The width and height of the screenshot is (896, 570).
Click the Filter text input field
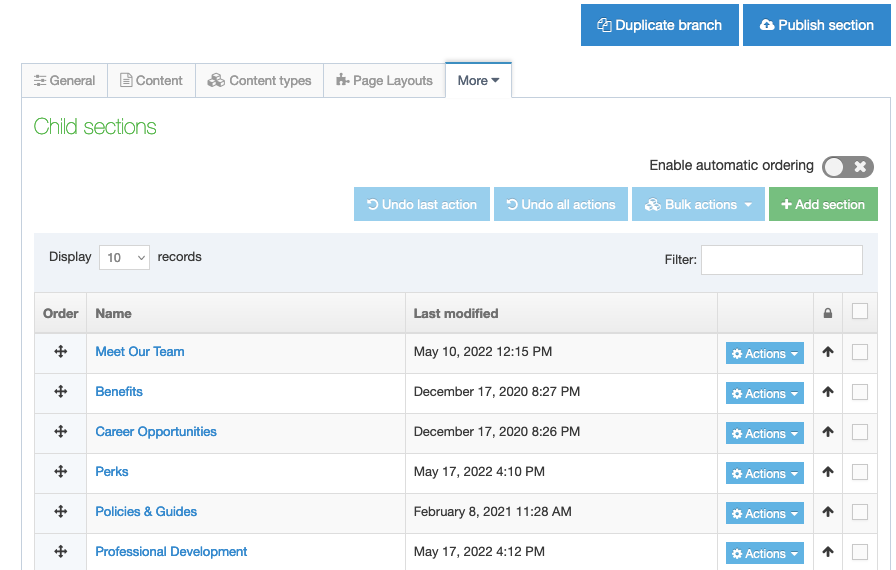tap(781, 260)
